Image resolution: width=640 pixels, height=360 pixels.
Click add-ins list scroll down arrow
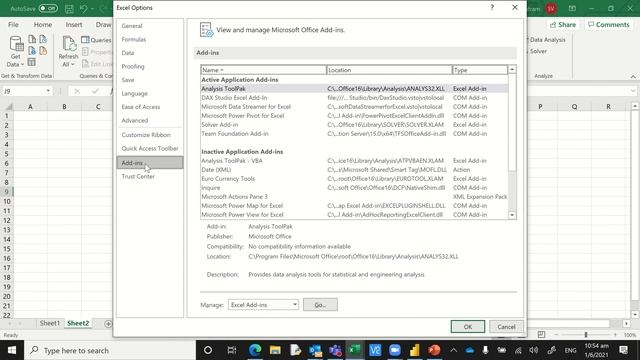point(512,215)
